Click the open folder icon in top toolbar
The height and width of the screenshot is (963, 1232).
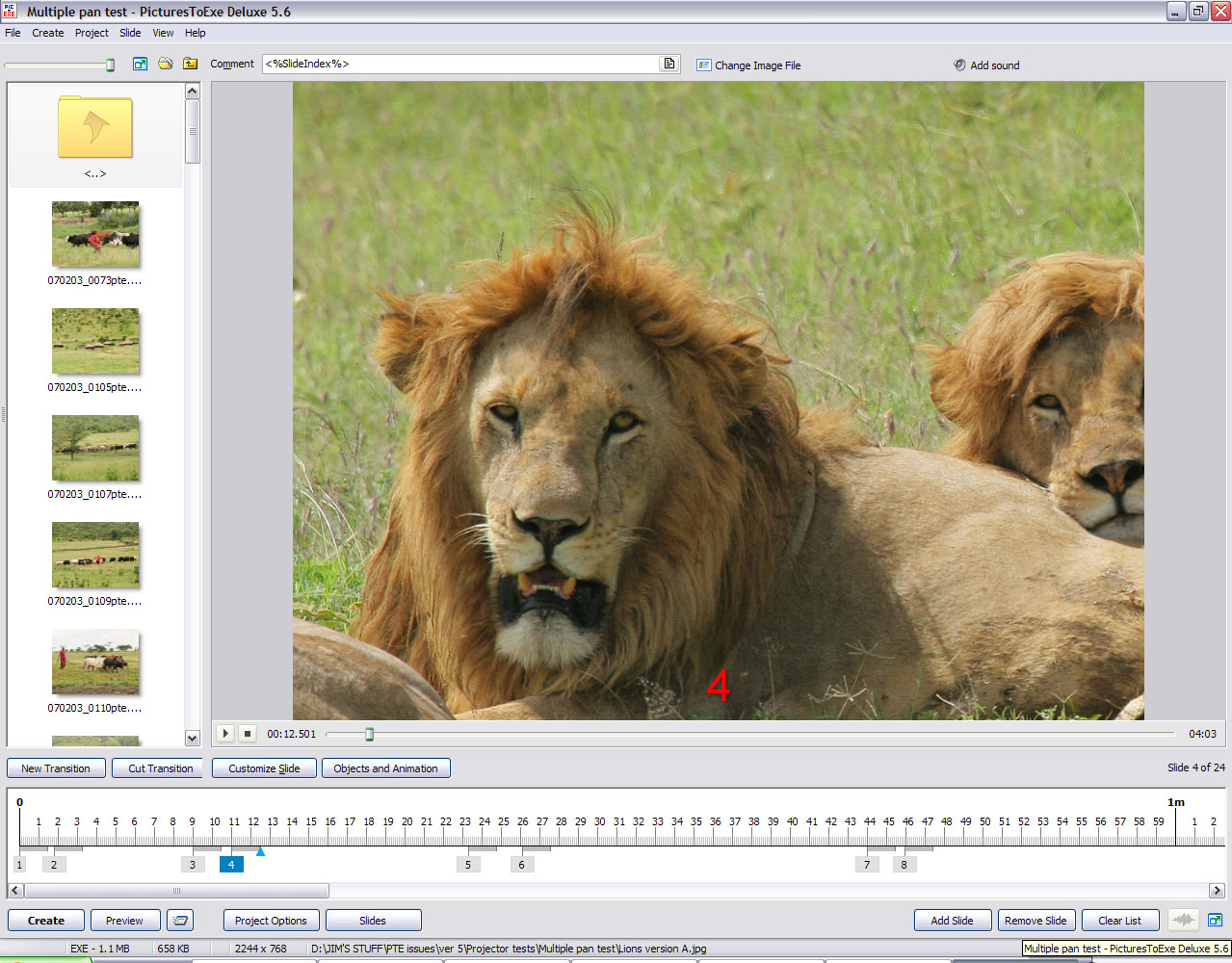[166, 65]
